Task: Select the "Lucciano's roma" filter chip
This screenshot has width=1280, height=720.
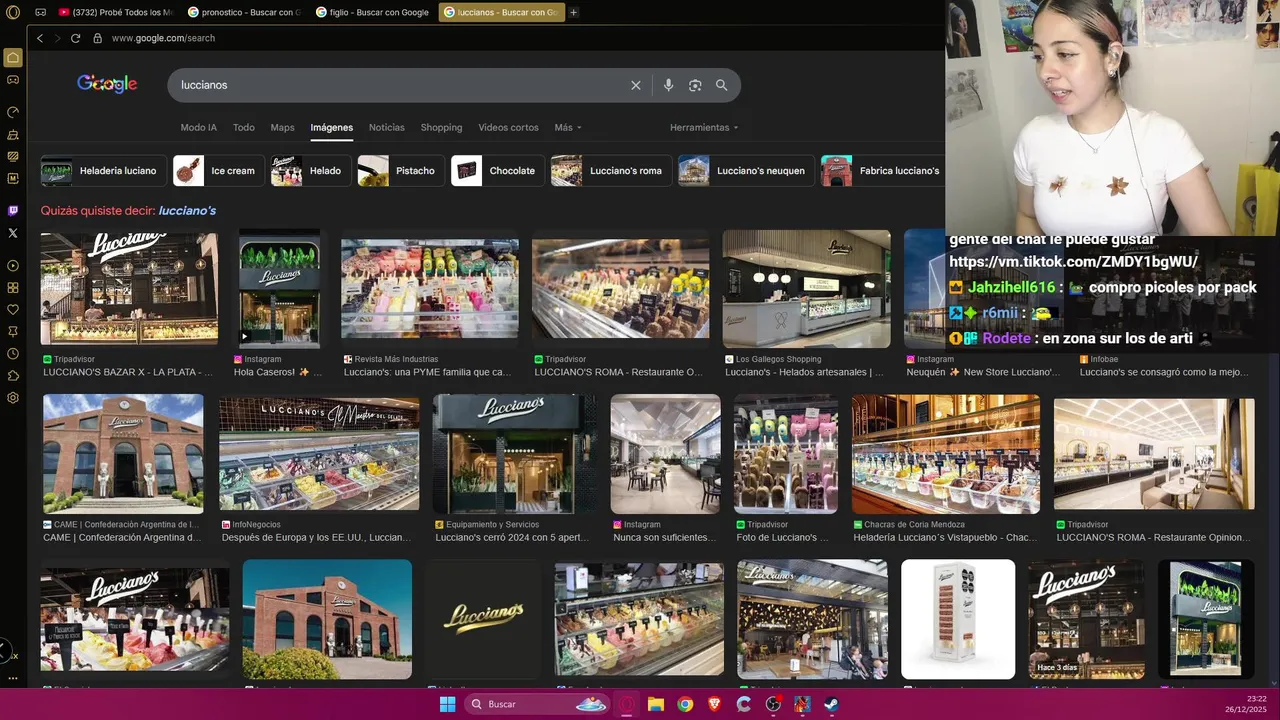Action: tap(611, 171)
